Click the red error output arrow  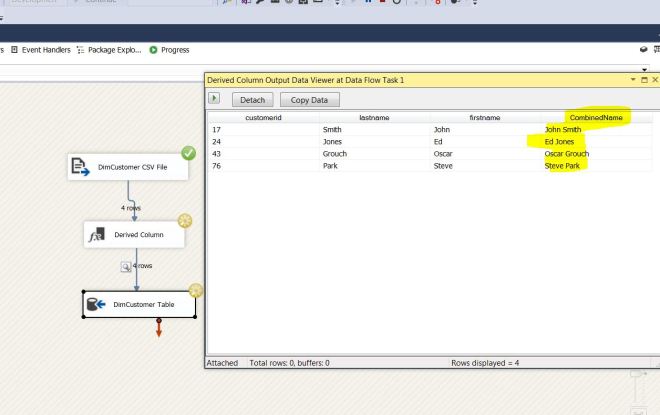click(x=158, y=329)
